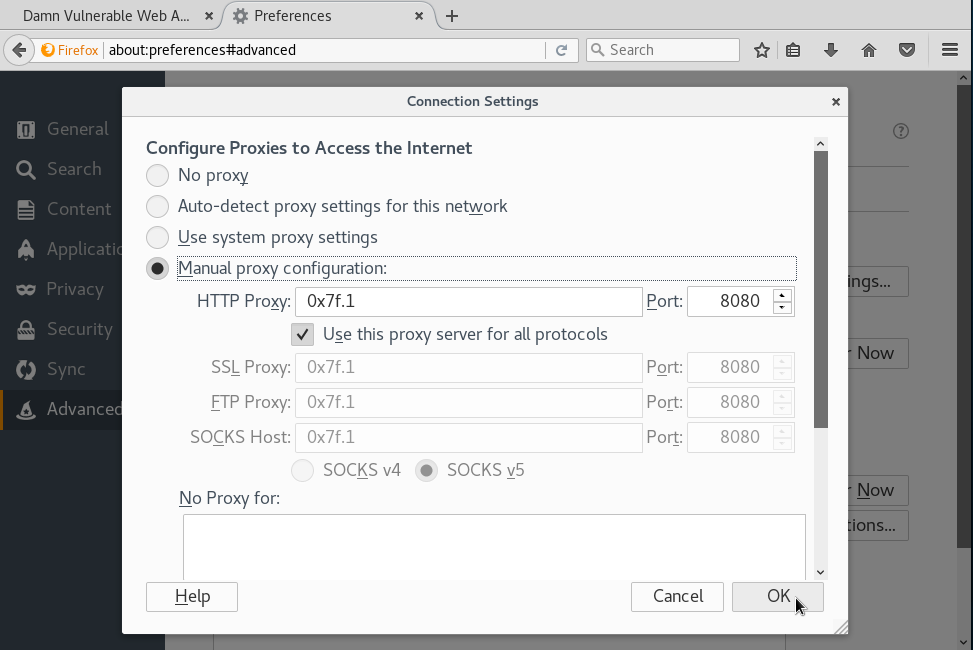Select the No proxy radio button
The image size is (973, 650).
[158, 176]
